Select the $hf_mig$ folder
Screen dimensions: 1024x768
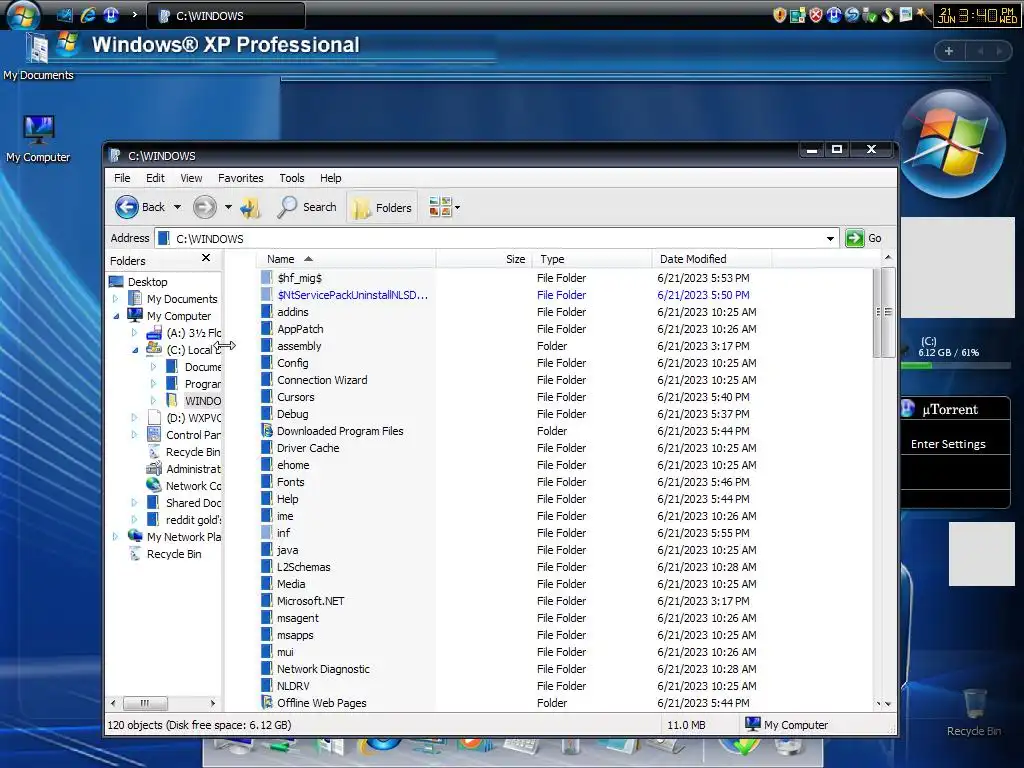click(x=300, y=278)
